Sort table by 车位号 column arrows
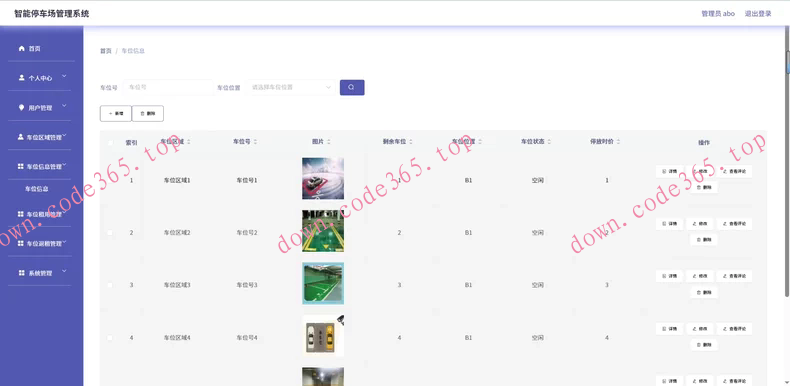This screenshot has height=386, width=790. (255, 142)
